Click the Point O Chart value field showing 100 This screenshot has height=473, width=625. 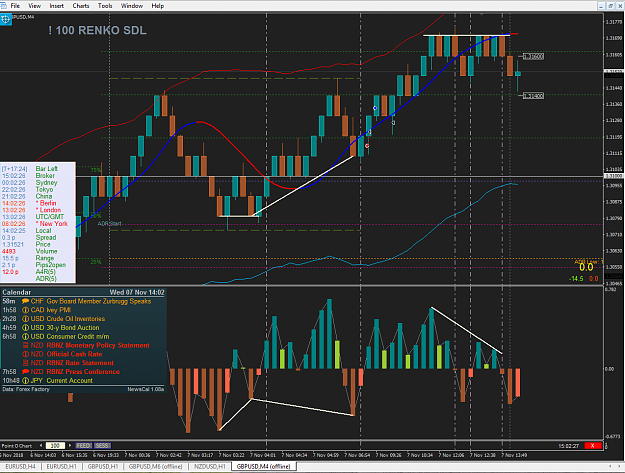coord(55,446)
